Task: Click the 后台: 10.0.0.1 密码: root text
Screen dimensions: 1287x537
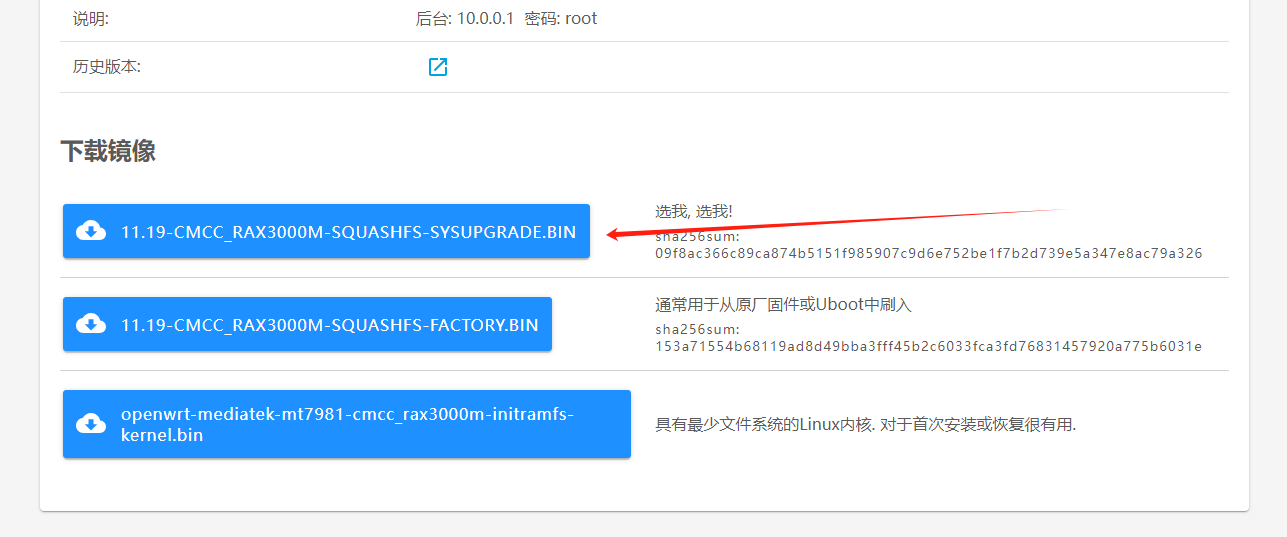Action: (506, 19)
